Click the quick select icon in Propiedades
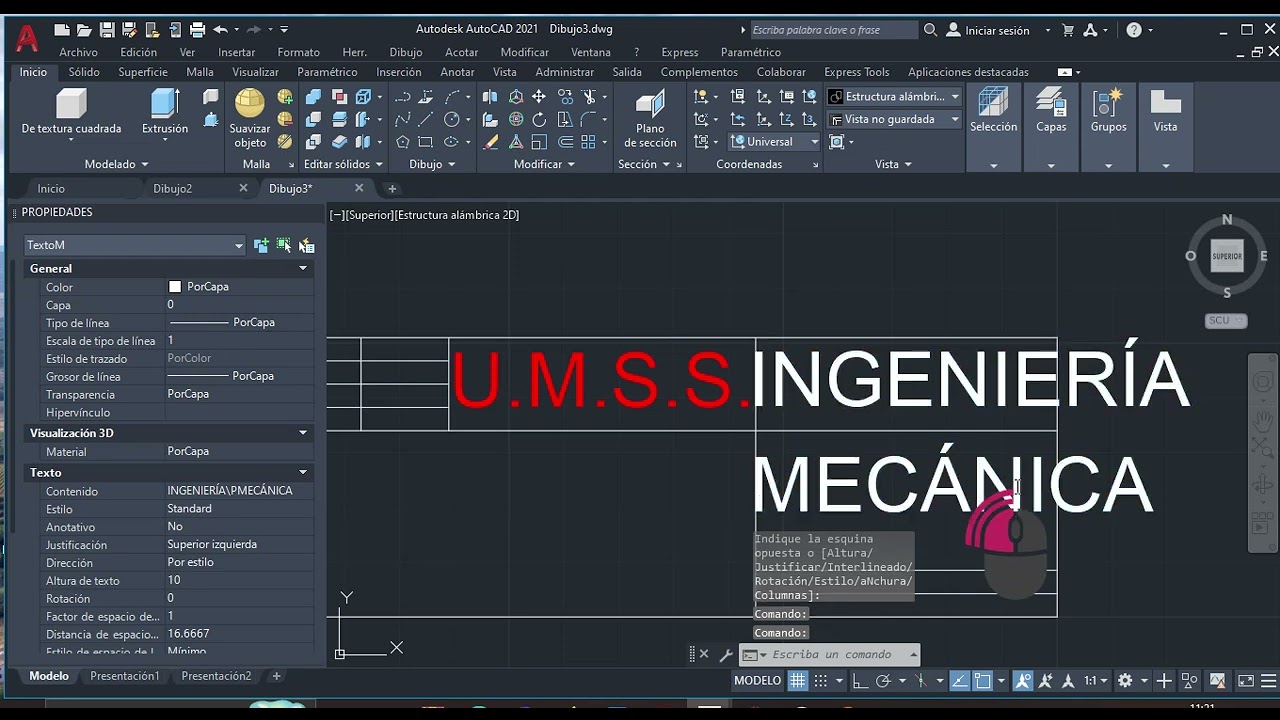 (x=306, y=245)
